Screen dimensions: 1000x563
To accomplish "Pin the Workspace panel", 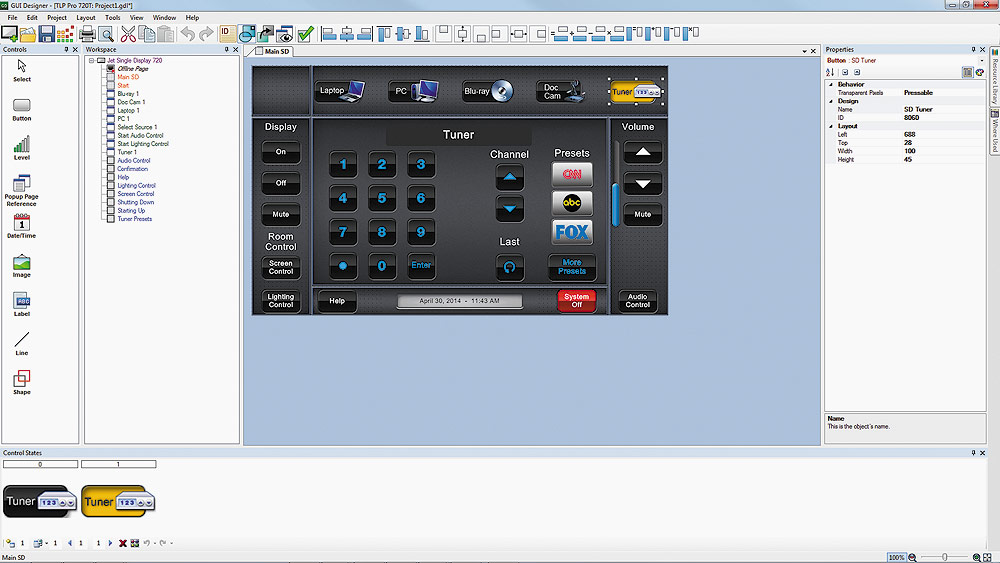I will (x=226, y=49).
